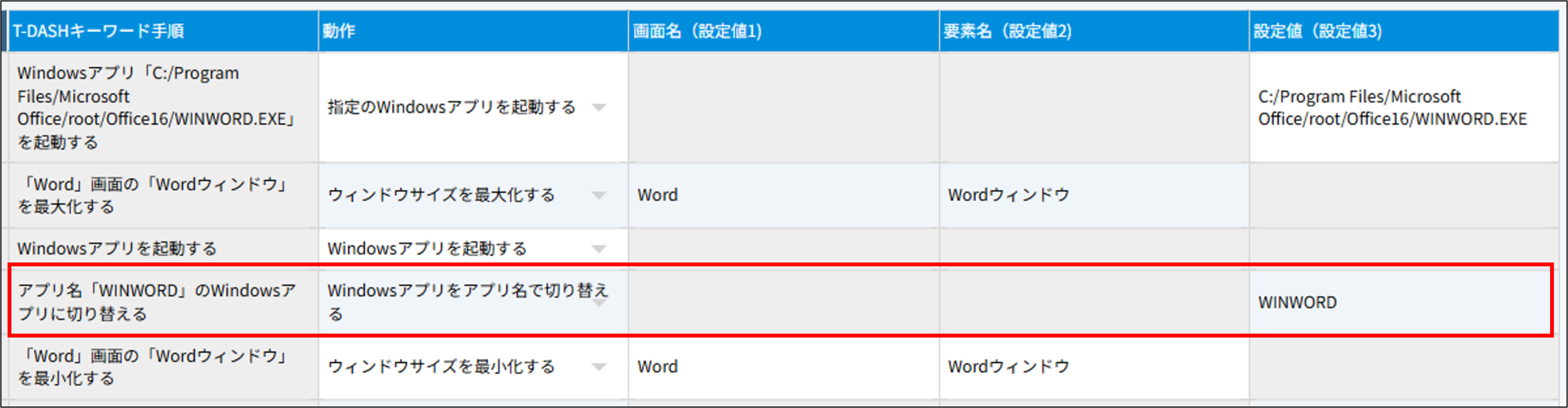Select the keyword step launching WINWORD.EXE
1568x408 pixels.
point(155,108)
